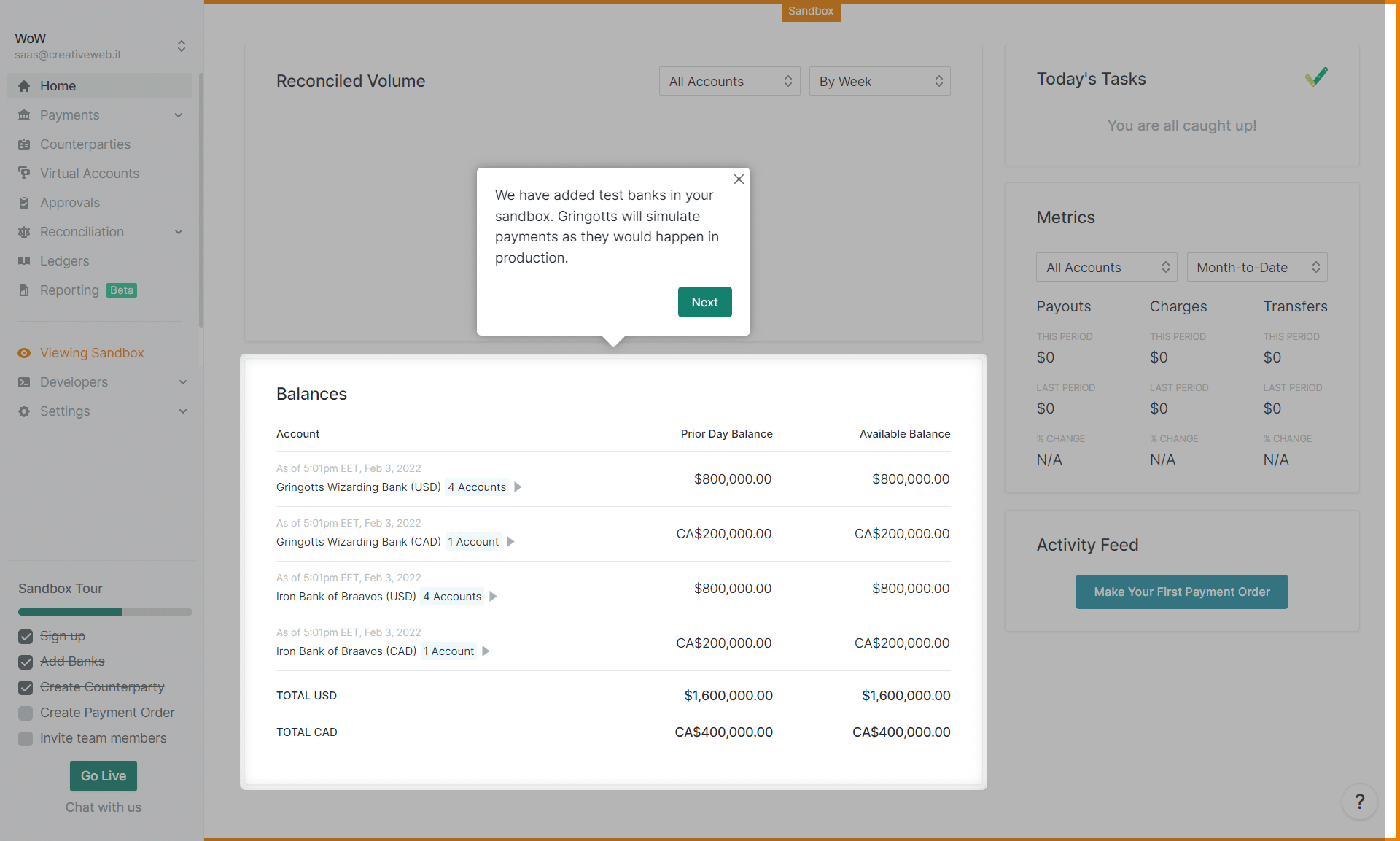1400x841 pixels.
Task: Click the Payments bank icon
Action: [x=24, y=115]
